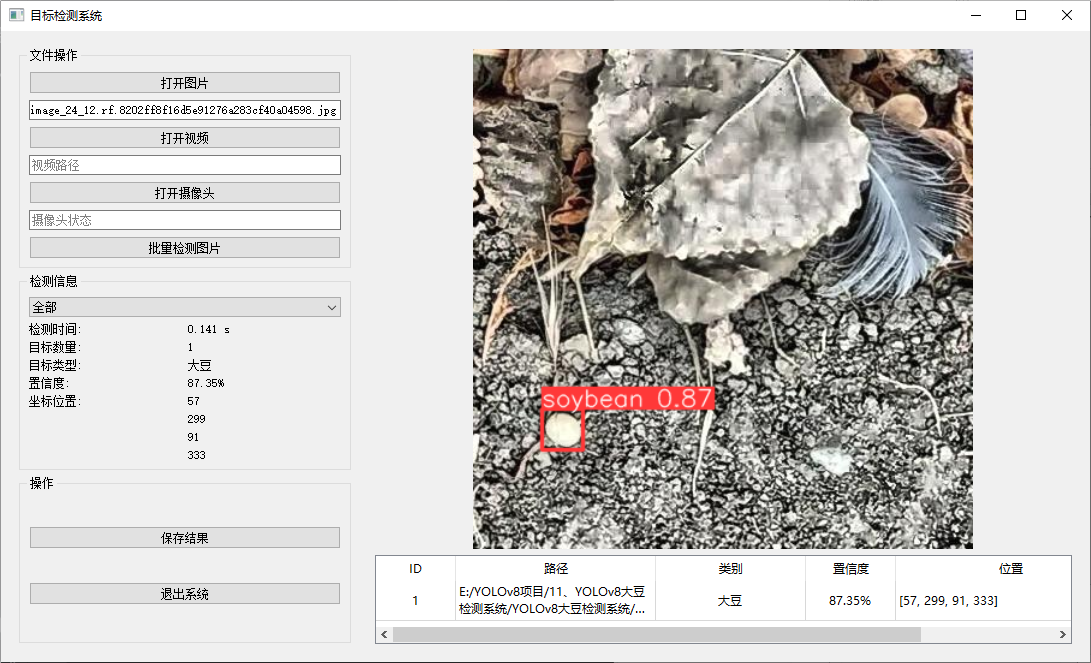
Task: Click the 打开视频 button
Action: click(184, 138)
